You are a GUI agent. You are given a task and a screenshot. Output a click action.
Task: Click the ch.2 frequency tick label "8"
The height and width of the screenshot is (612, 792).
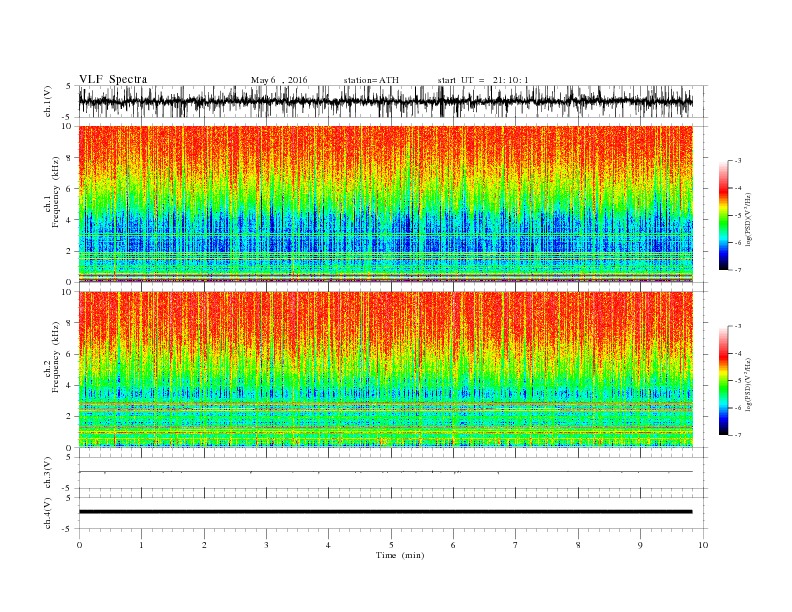pos(69,323)
